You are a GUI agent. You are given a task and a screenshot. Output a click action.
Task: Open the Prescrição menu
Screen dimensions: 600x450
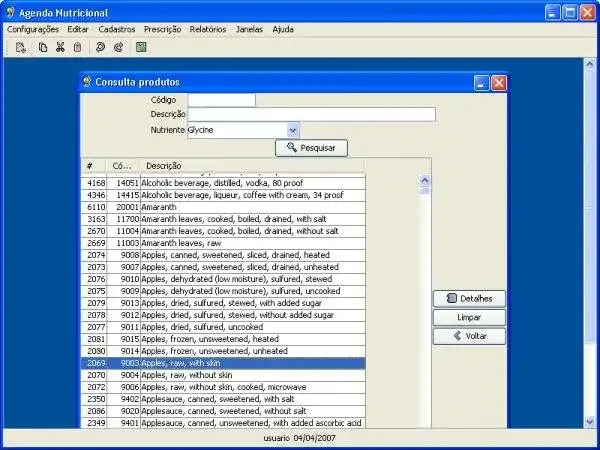pos(163,29)
